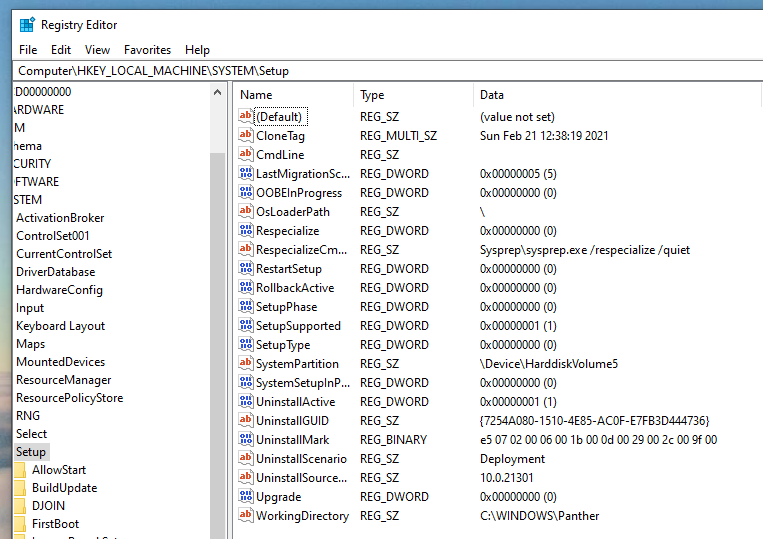The height and width of the screenshot is (539, 763).
Task: Open the Favorites menu
Action: pos(147,50)
